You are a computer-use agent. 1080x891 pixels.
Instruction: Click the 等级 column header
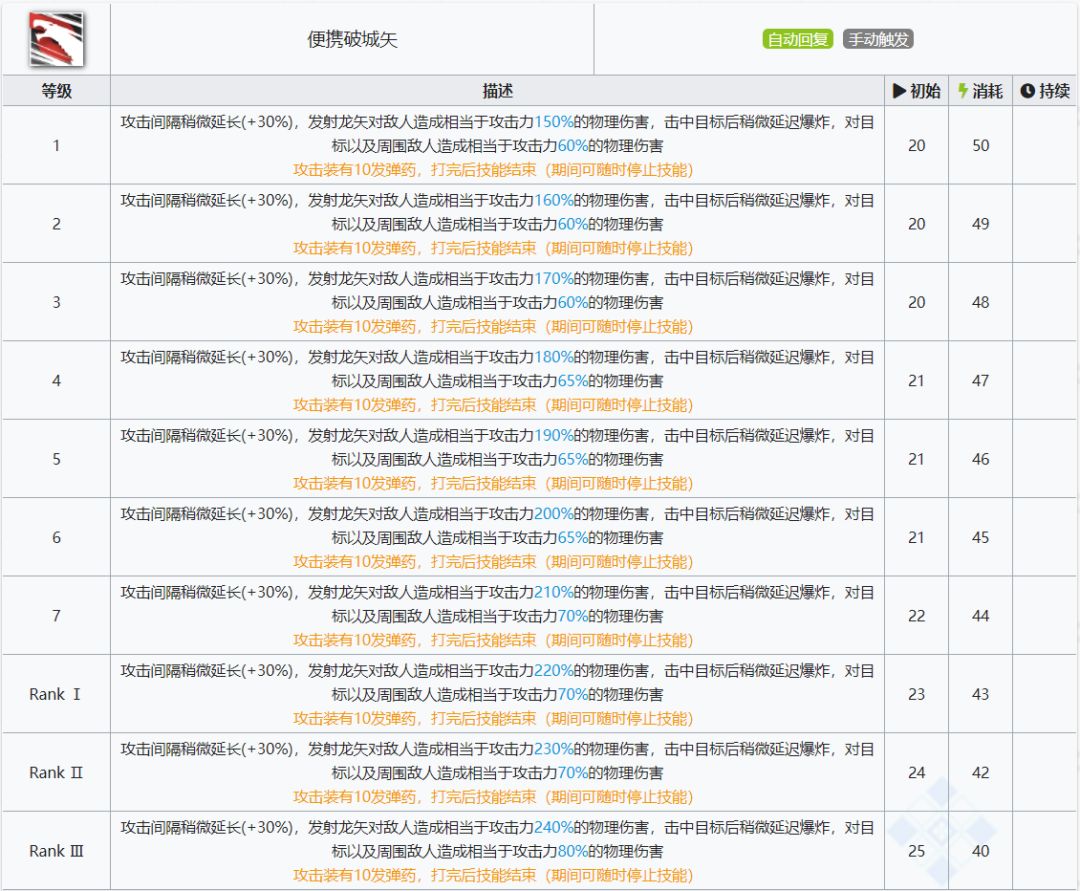(x=56, y=91)
